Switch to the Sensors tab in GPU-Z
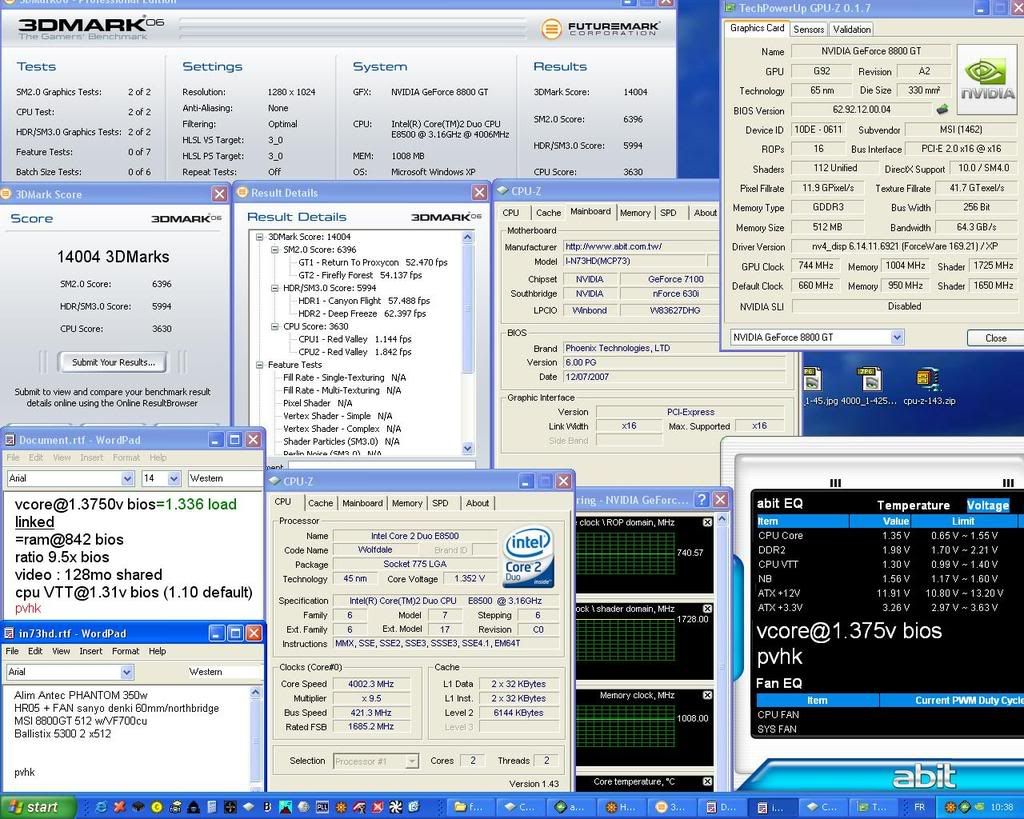The image size is (1024, 819). click(808, 29)
